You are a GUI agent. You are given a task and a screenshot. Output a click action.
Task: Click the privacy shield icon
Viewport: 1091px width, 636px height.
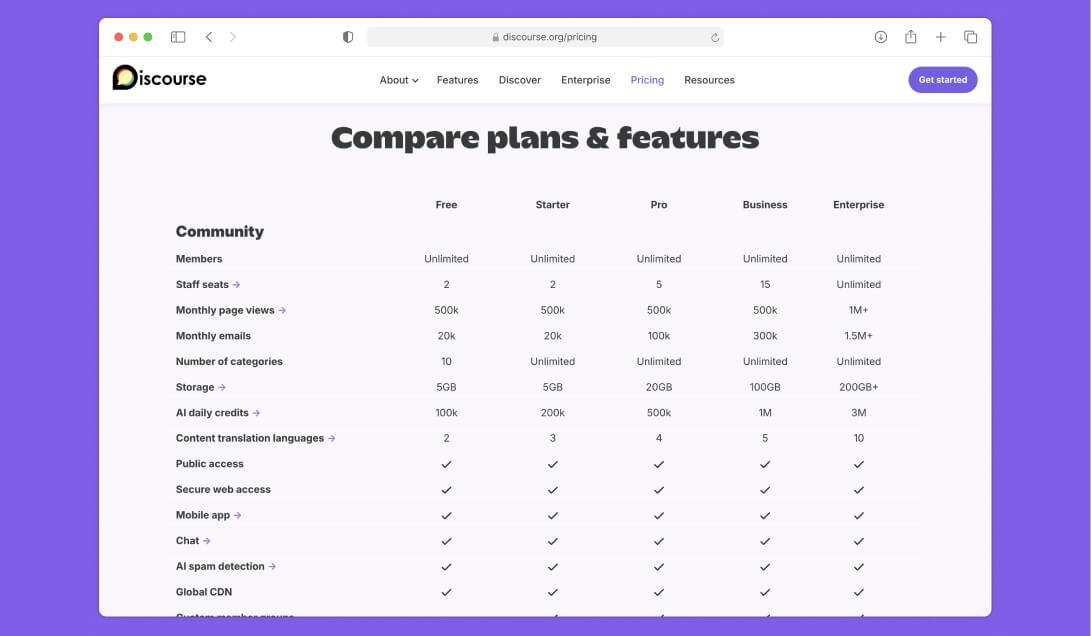(348, 37)
